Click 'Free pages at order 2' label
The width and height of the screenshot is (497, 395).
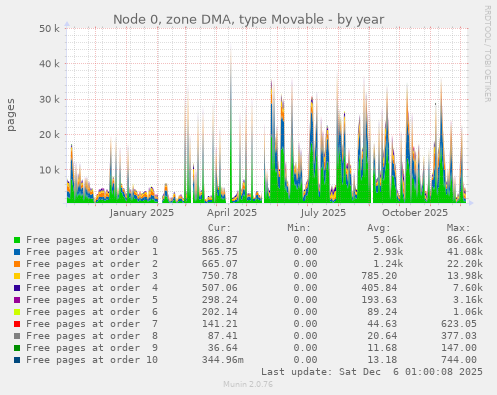click(92, 264)
